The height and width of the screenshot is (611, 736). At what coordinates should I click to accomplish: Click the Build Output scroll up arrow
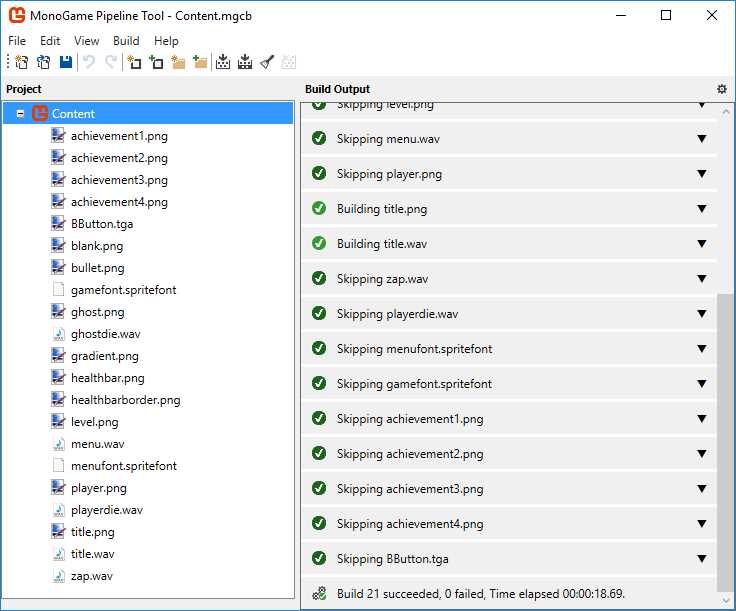click(726, 112)
